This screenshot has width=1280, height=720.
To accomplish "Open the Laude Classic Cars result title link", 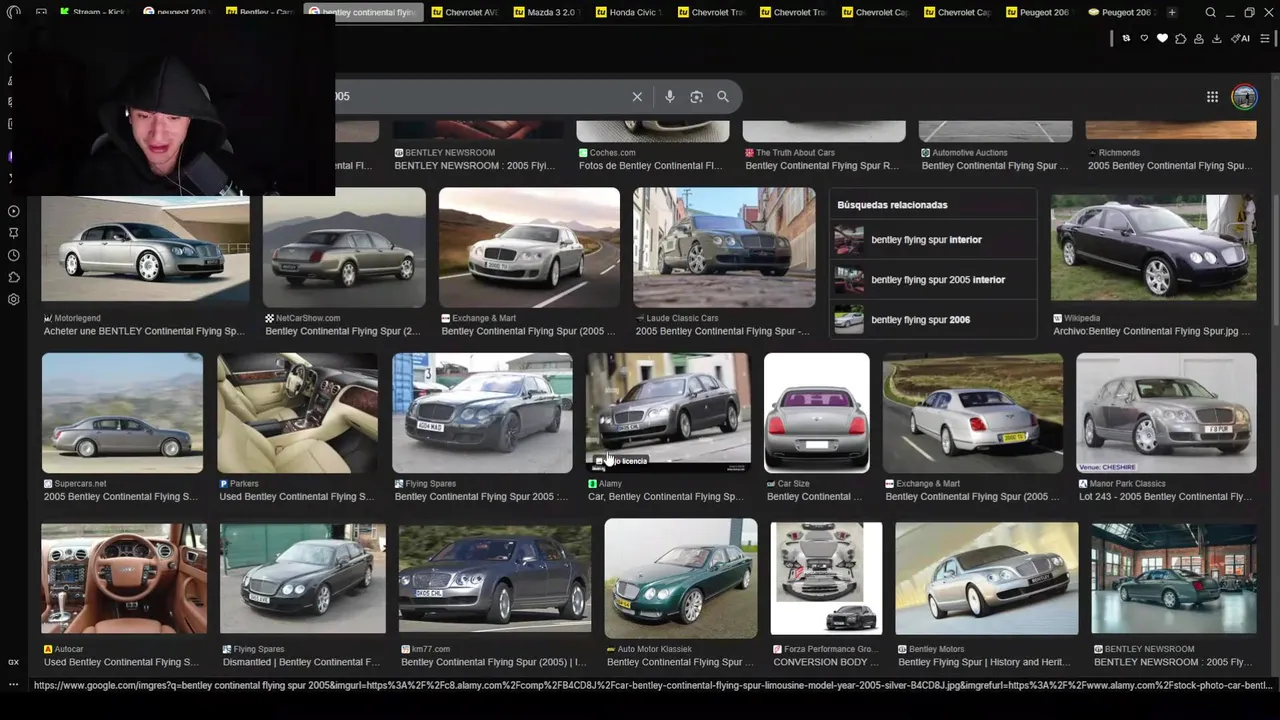I will (722, 331).
